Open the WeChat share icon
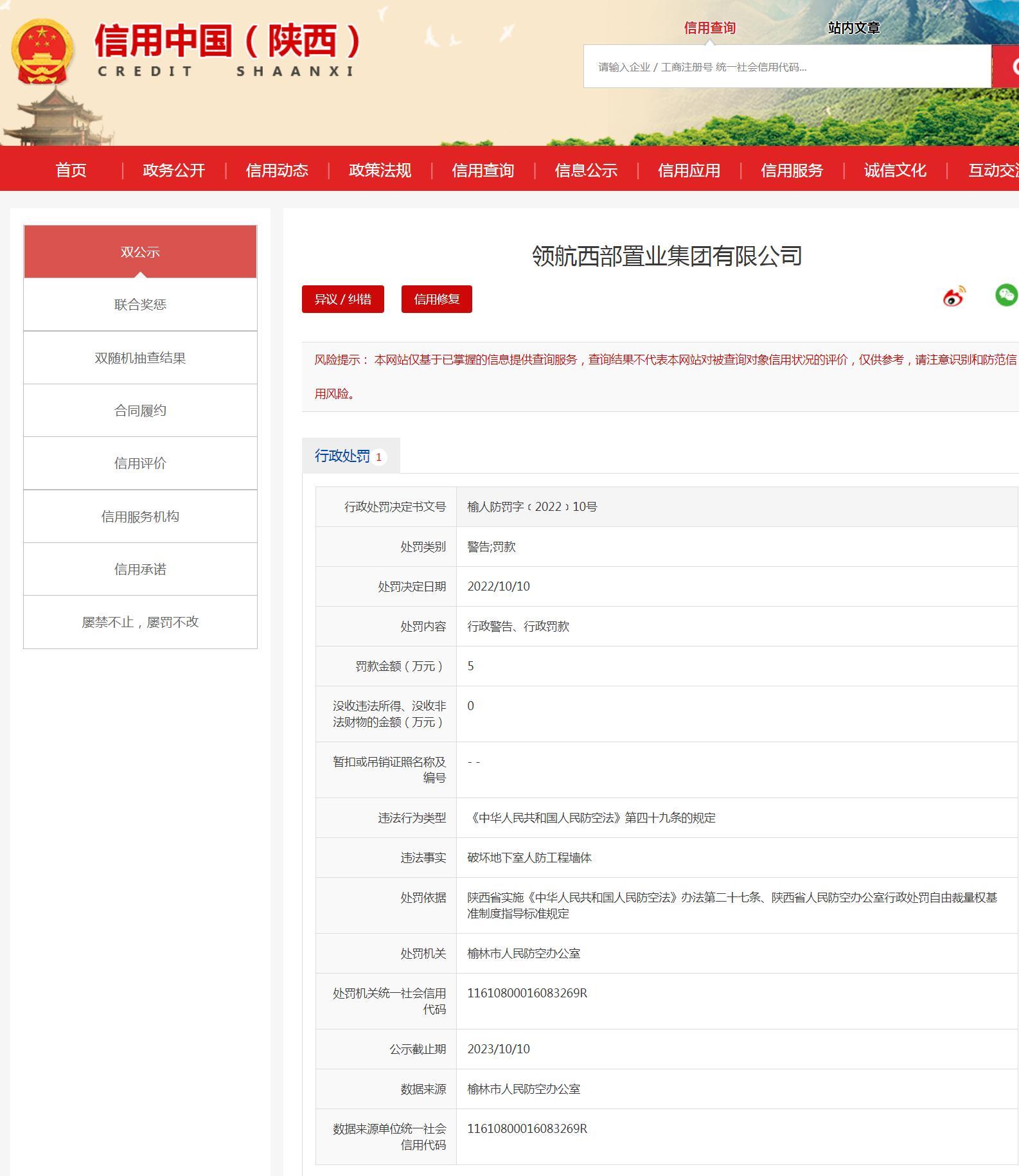The image size is (1019, 1176). click(1006, 294)
